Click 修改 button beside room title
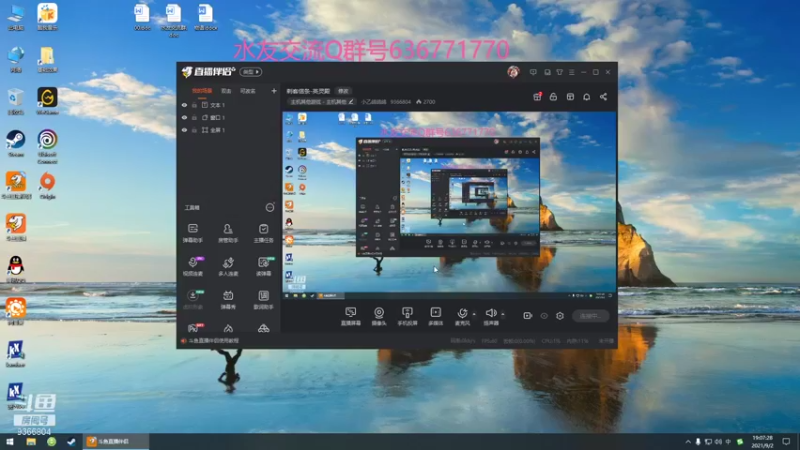 click(343, 91)
